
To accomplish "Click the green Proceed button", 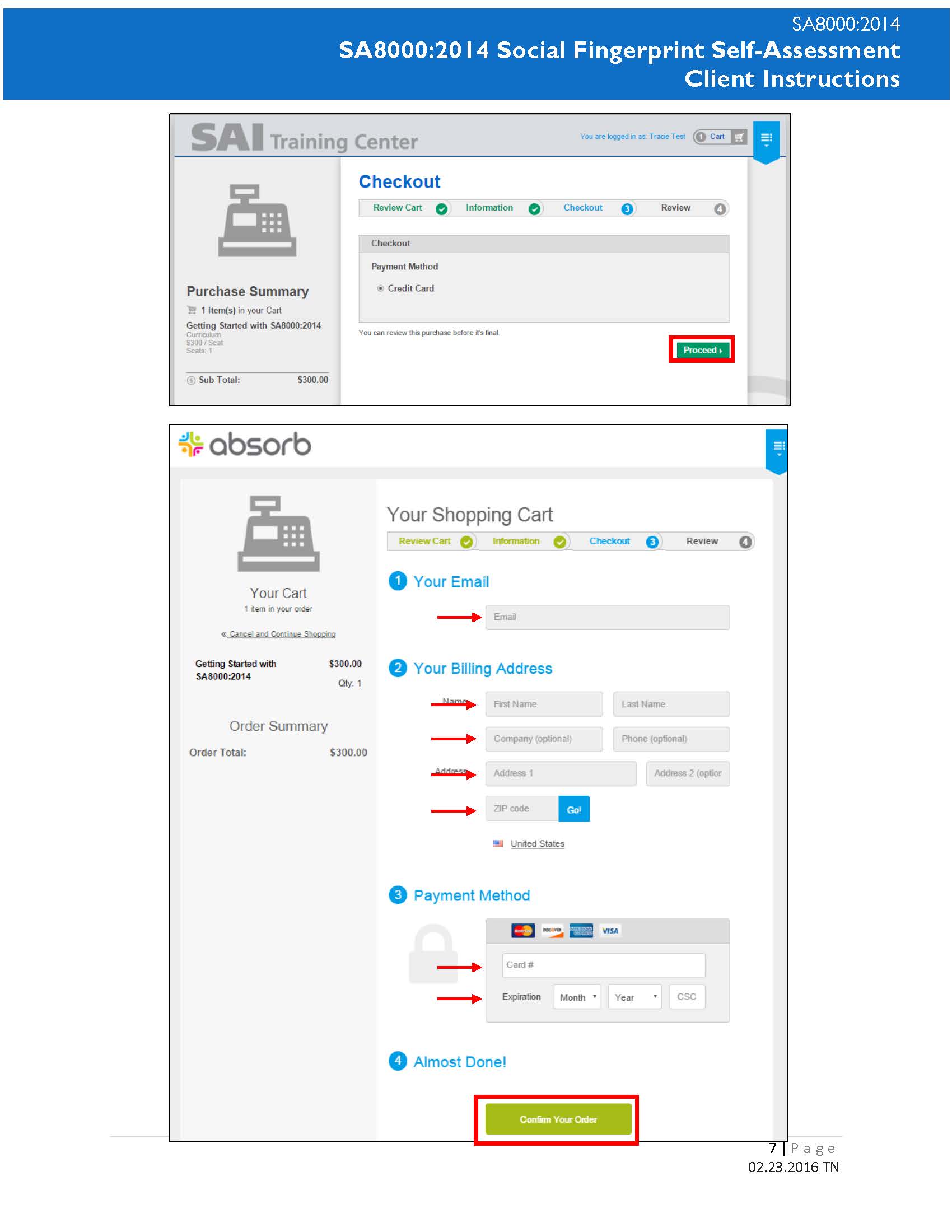I will pos(702,350).
